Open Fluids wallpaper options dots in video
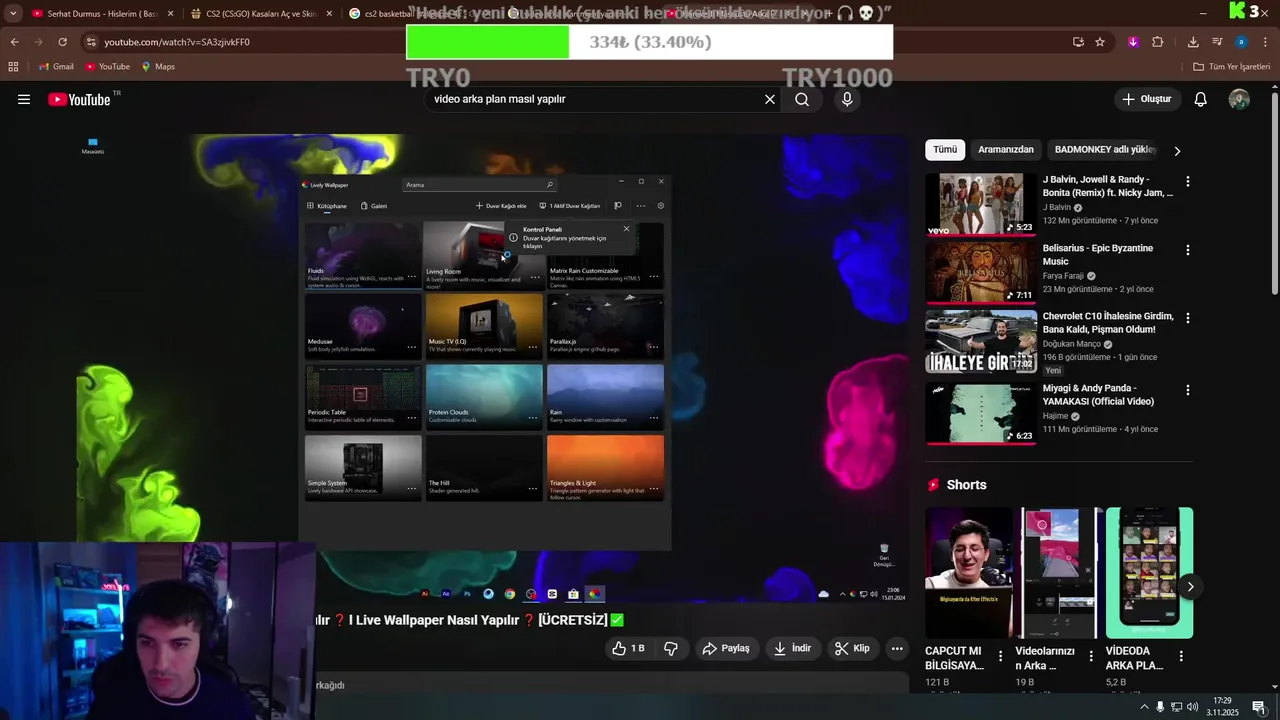 [x=411, y=277]
